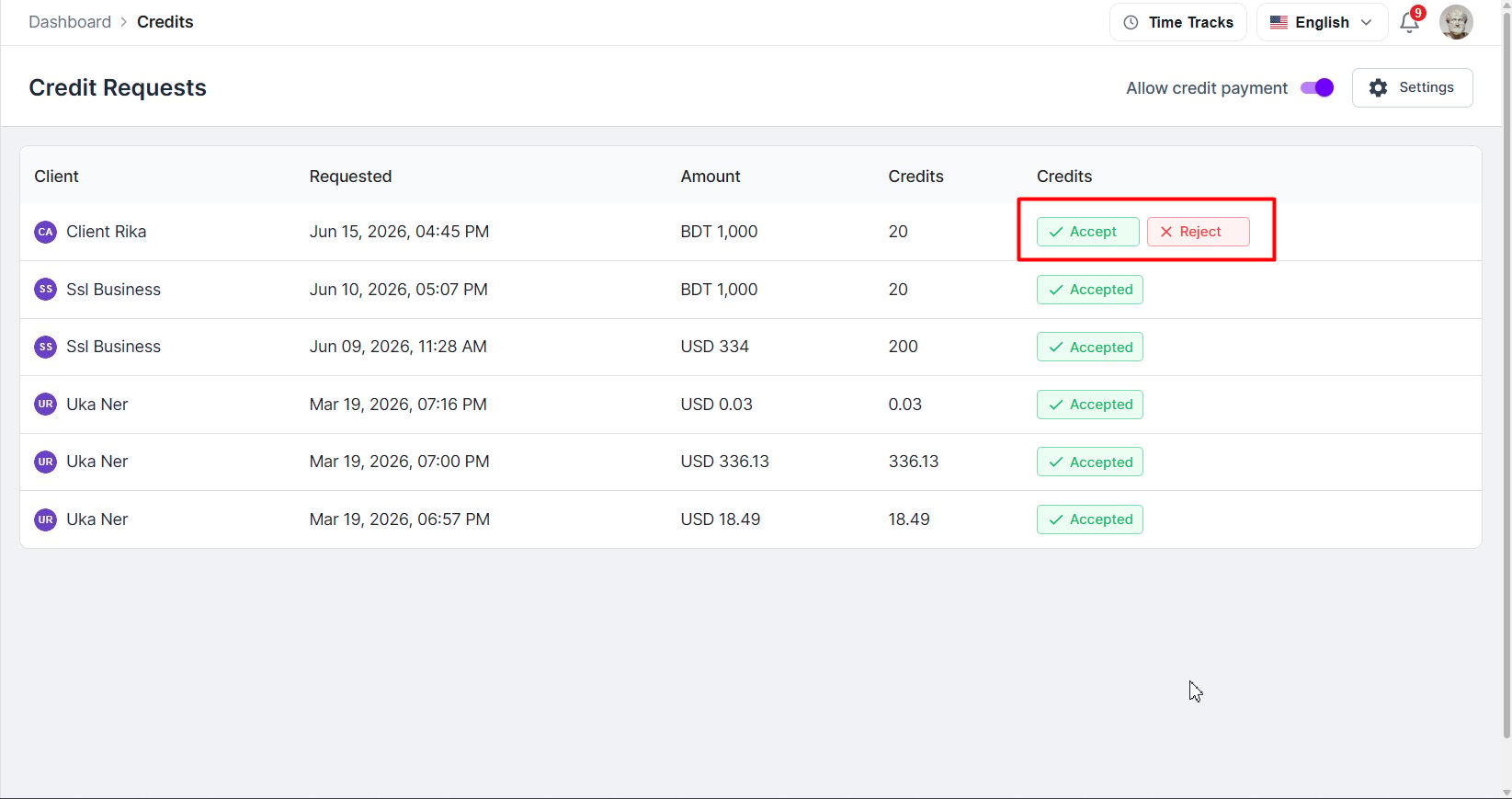This screenshot has width=1512, height=799.
Task: Click the SS avatar in the Jun 10 row
Action: [45, 290]
